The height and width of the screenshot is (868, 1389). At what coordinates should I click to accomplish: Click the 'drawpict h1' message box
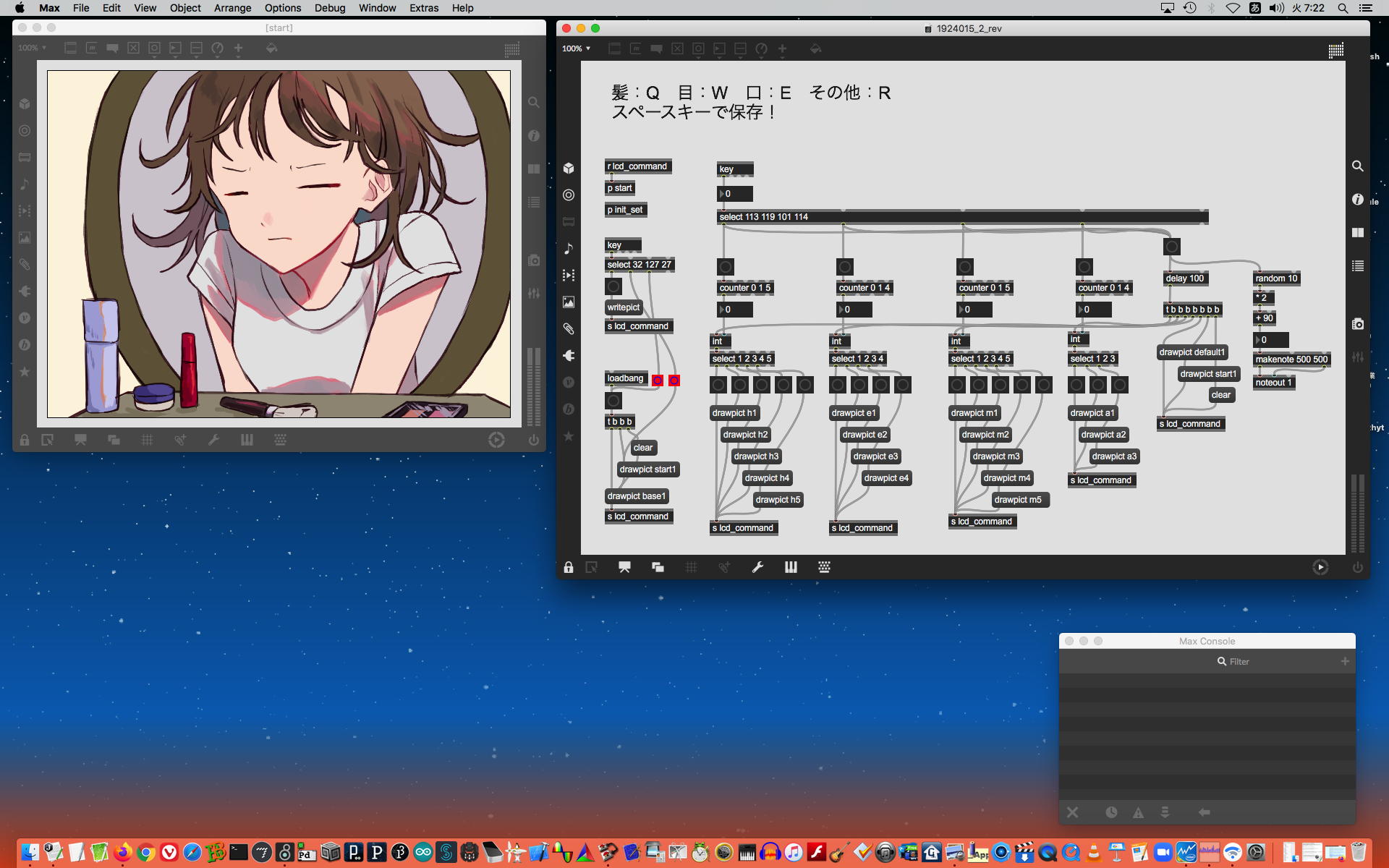click(734, 413)
